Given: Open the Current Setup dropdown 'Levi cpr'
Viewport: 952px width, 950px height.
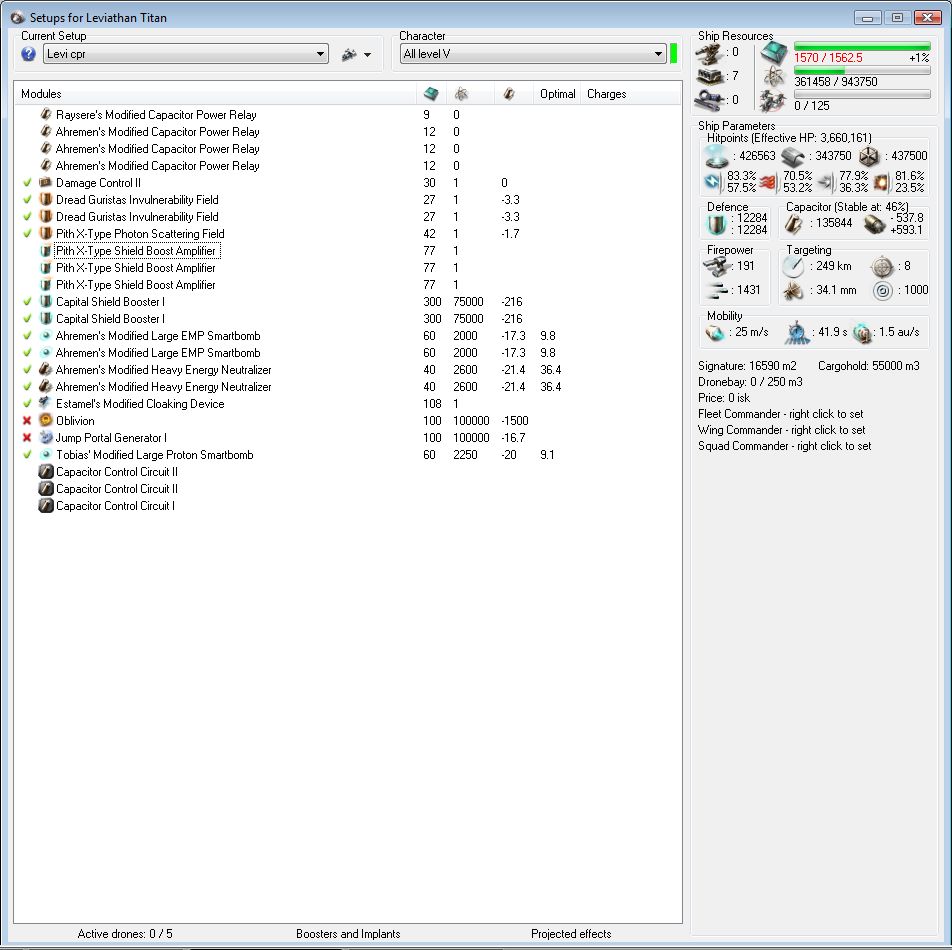Looking at the screenshot, I should pyautogui.click(x=186, y=54).
